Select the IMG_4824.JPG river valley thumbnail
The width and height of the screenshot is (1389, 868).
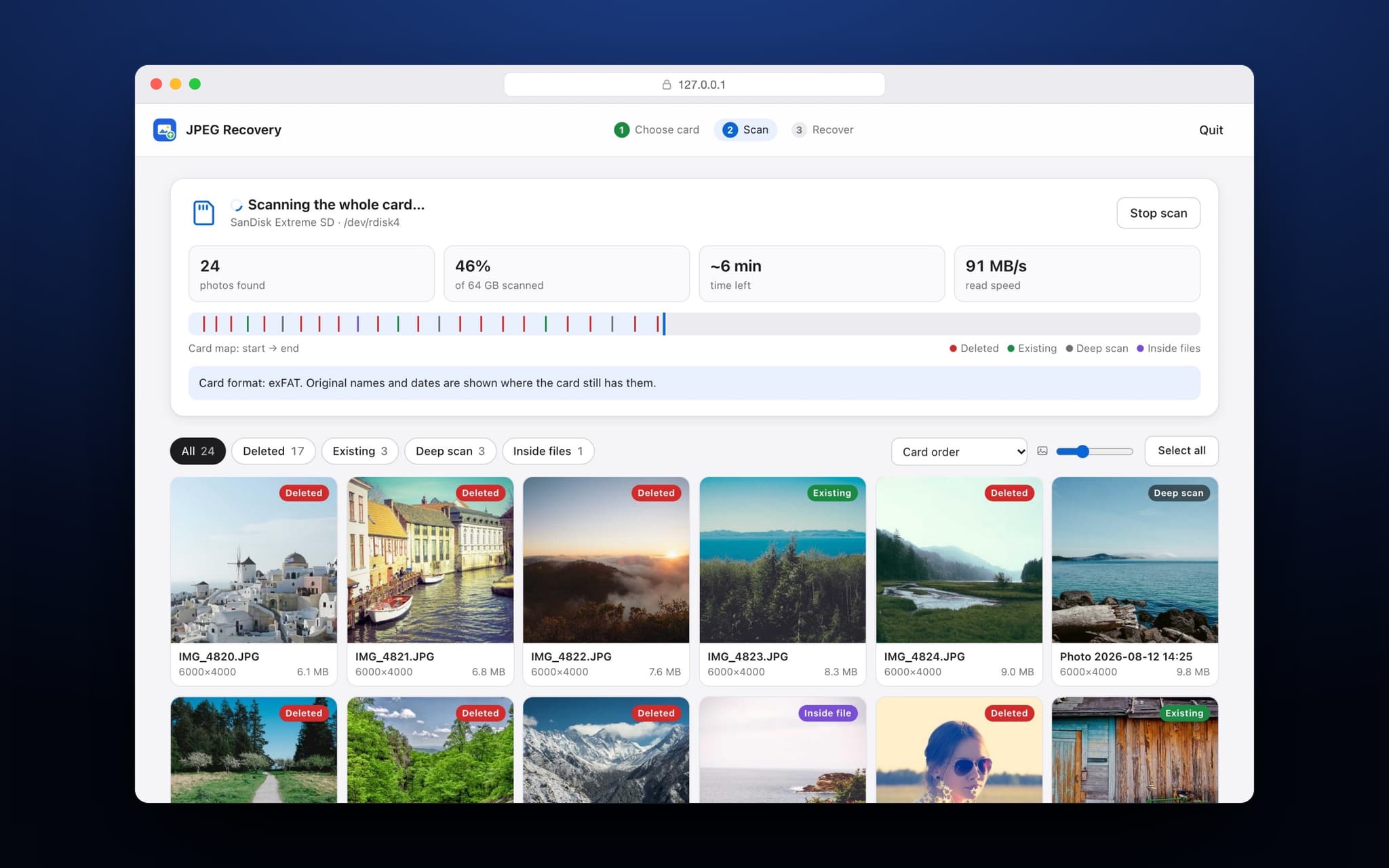959,560
